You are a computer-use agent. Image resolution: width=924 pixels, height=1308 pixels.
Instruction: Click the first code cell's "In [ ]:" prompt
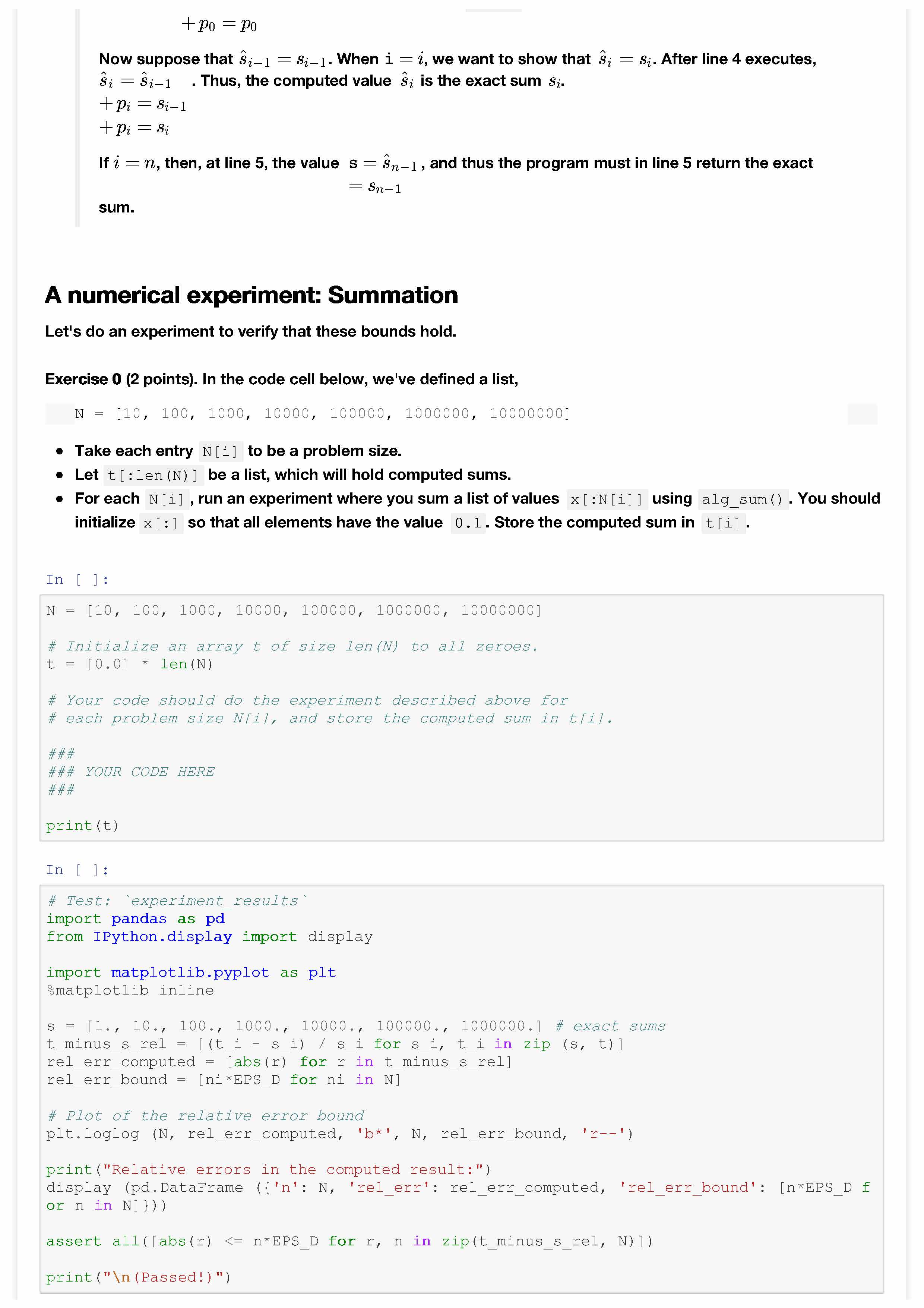tap(77, 579)
